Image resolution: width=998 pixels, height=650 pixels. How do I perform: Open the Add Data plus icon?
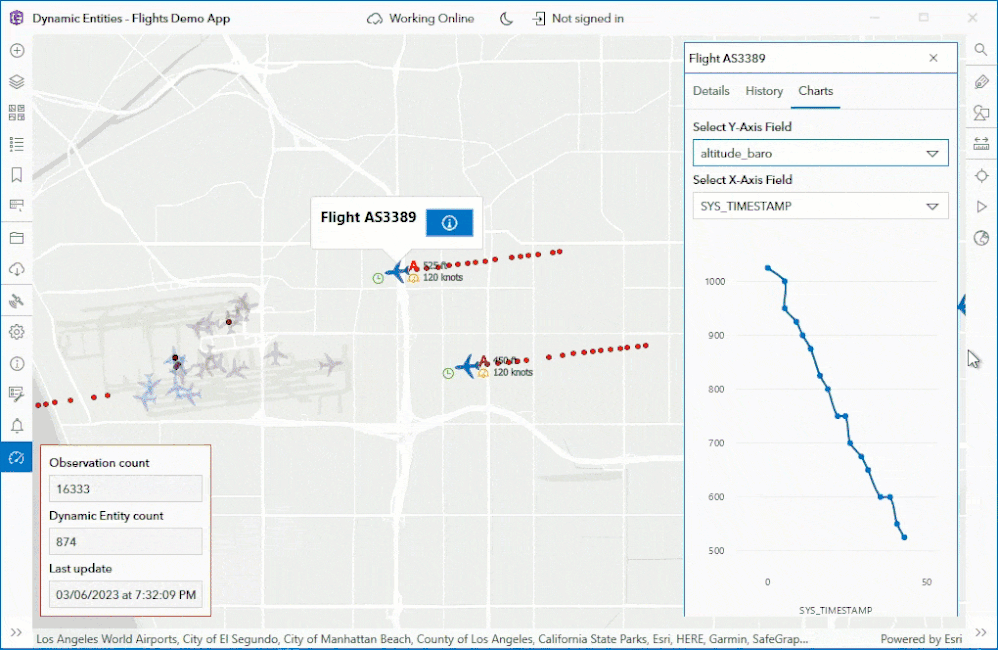click(17, 50)
